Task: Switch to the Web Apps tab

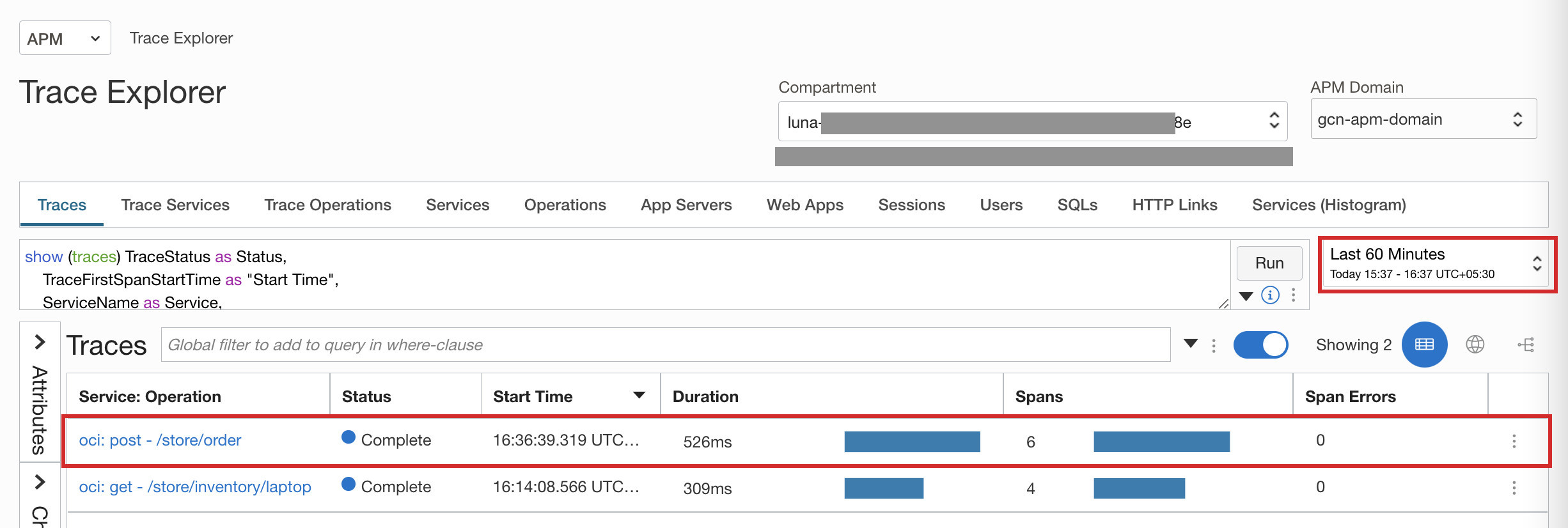Action: 805,205
